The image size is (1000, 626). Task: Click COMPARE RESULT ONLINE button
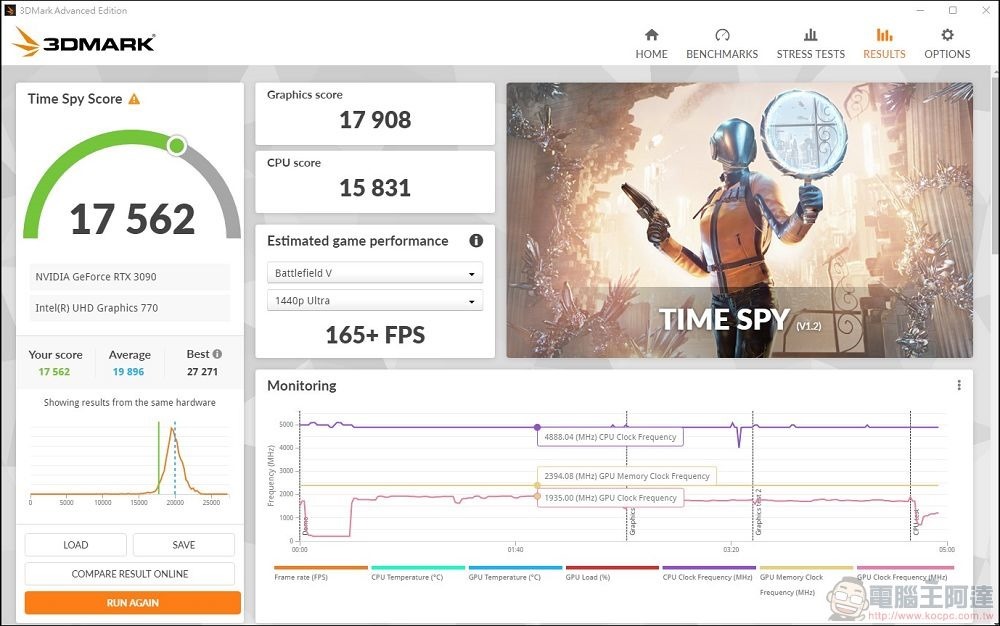point(129,574)
